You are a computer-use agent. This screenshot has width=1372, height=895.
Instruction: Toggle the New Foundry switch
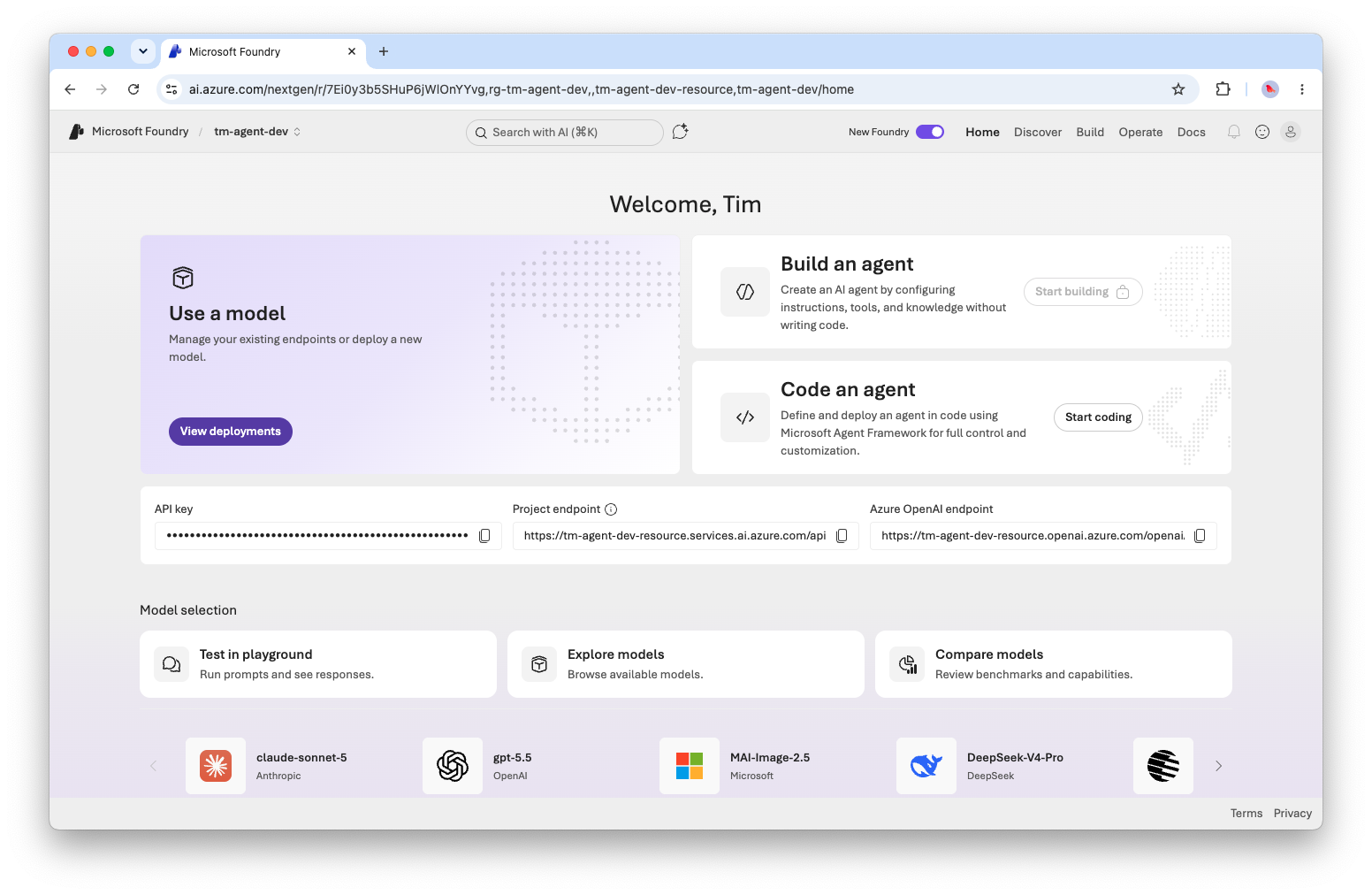pos(930,132)
